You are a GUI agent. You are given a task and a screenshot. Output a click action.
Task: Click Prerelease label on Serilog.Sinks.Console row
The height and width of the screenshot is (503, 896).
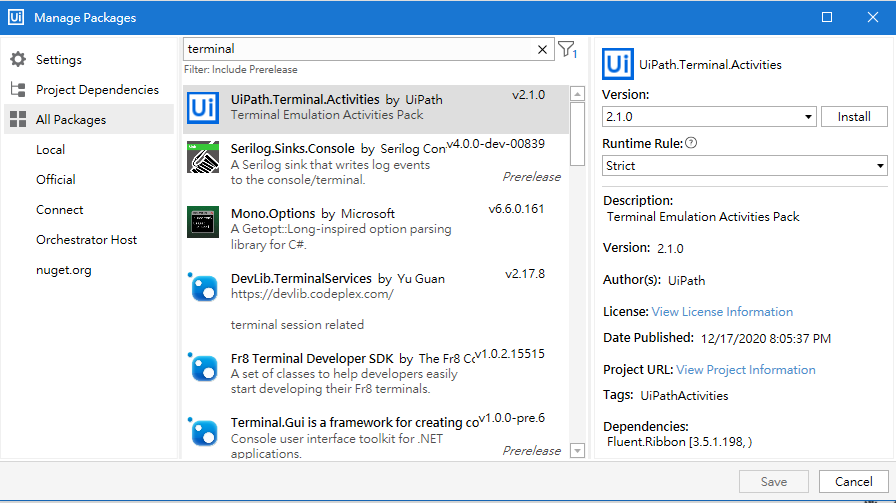pos(531,177)
